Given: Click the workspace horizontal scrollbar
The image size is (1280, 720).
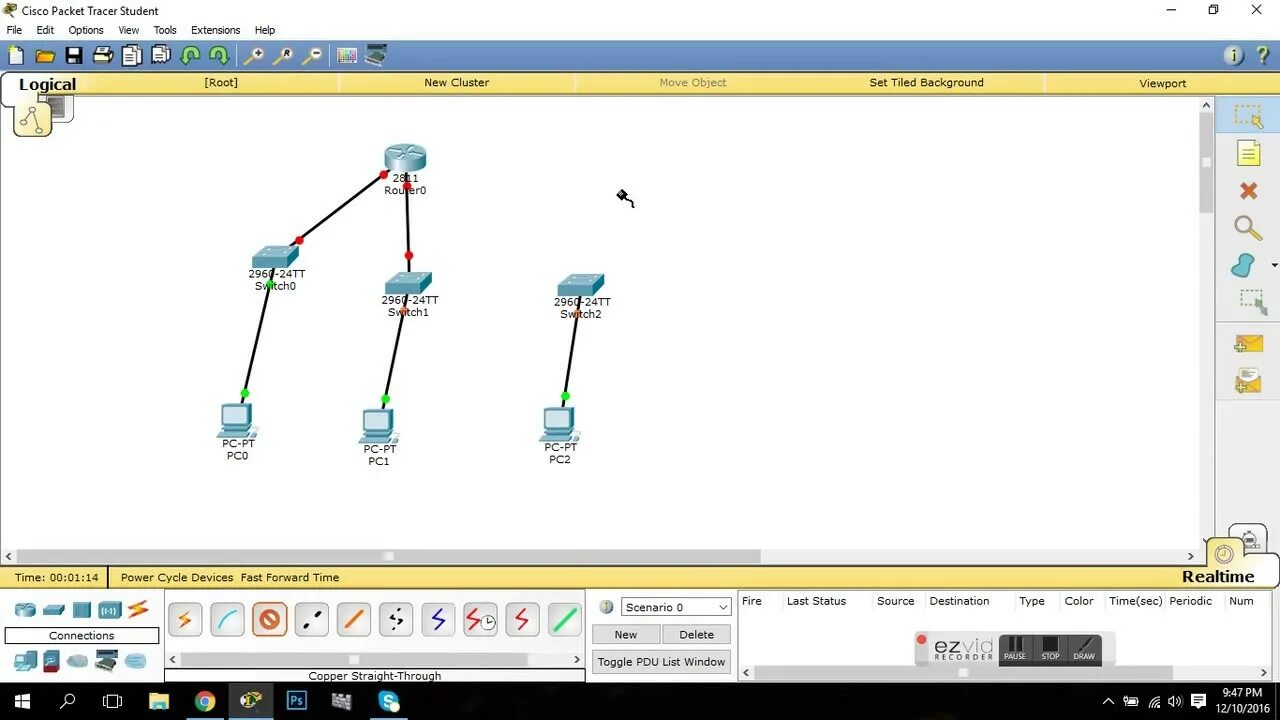Looking at the screenshot, I should pyautogui.click(x=388, y=556).
